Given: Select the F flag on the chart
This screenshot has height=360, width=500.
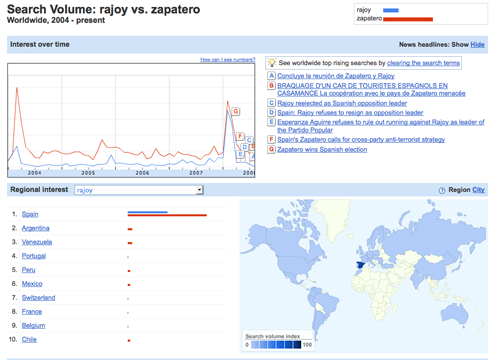Looking at the screenshot, I should (240, 136).
